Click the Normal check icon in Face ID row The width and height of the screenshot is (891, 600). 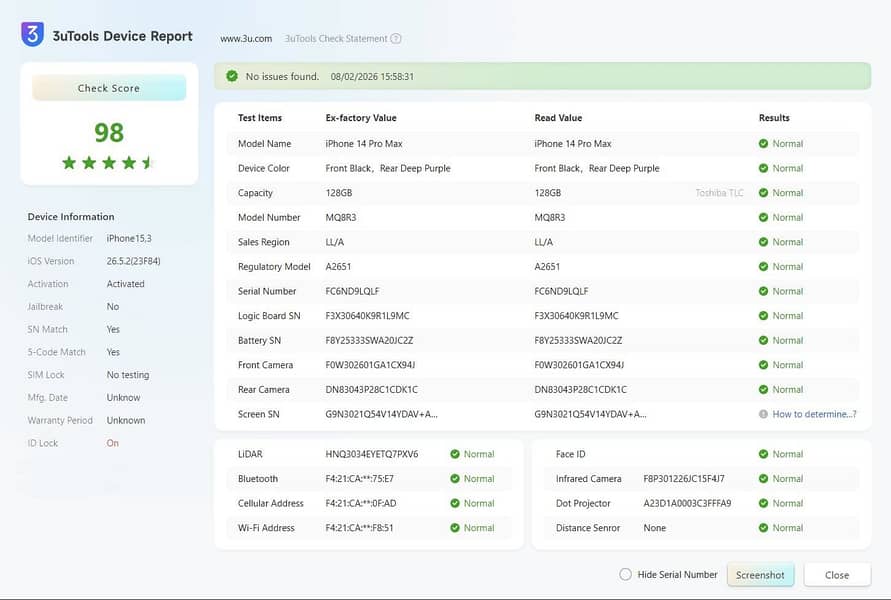pos(763,454)
